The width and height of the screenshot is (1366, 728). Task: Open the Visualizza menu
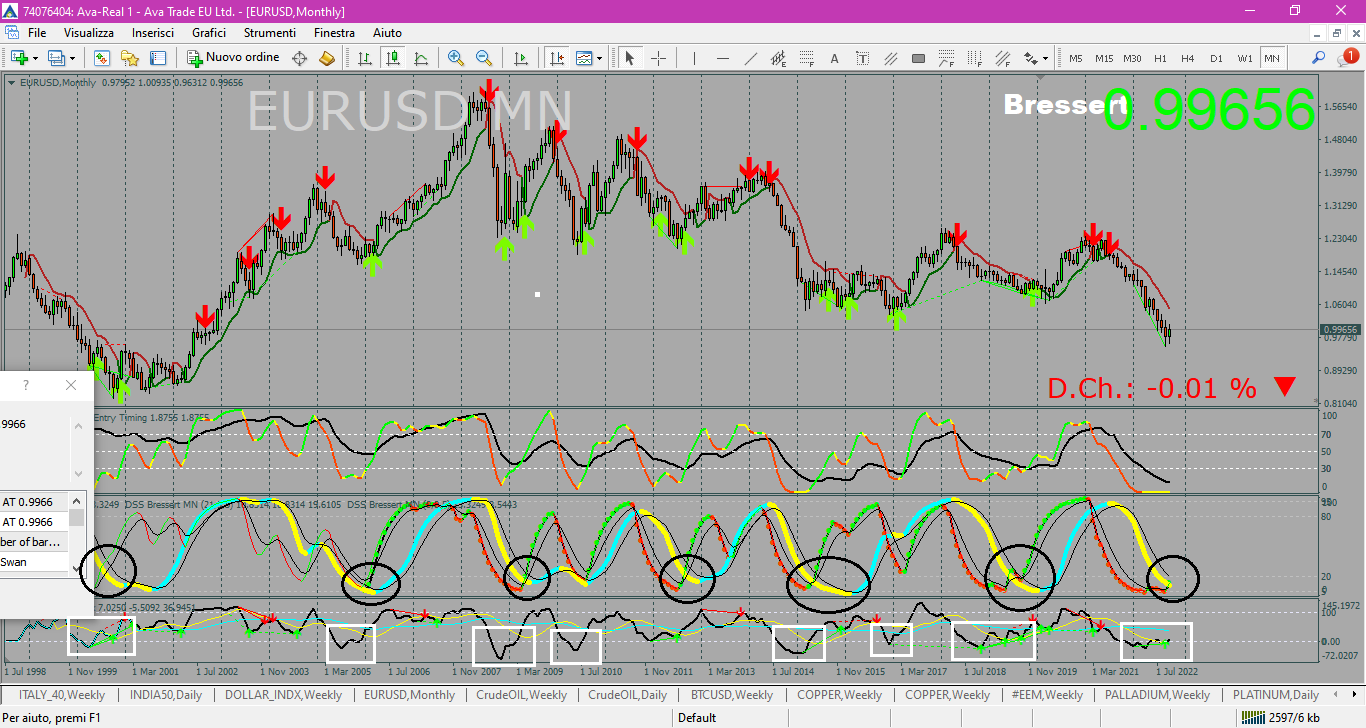pyautogui.click(x=89, y=33)
